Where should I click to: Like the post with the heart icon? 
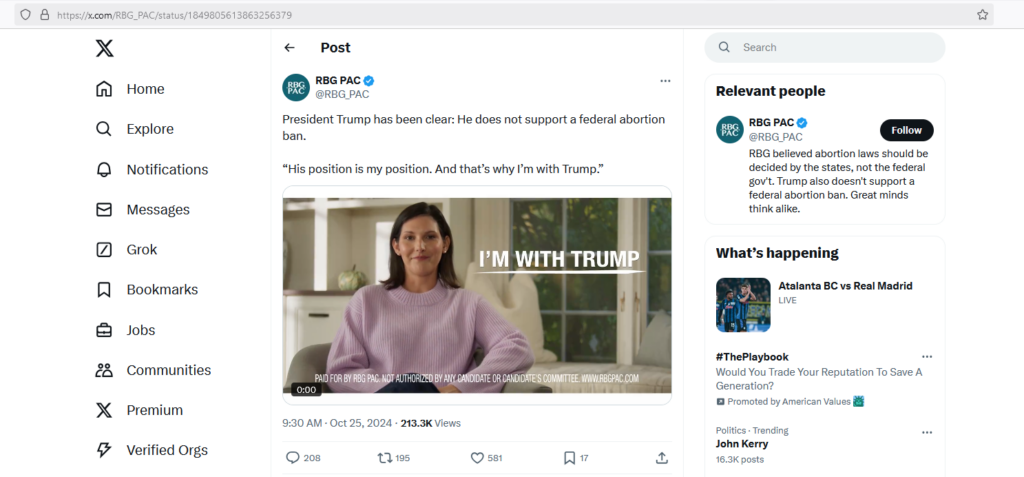(x=477, y=457)
